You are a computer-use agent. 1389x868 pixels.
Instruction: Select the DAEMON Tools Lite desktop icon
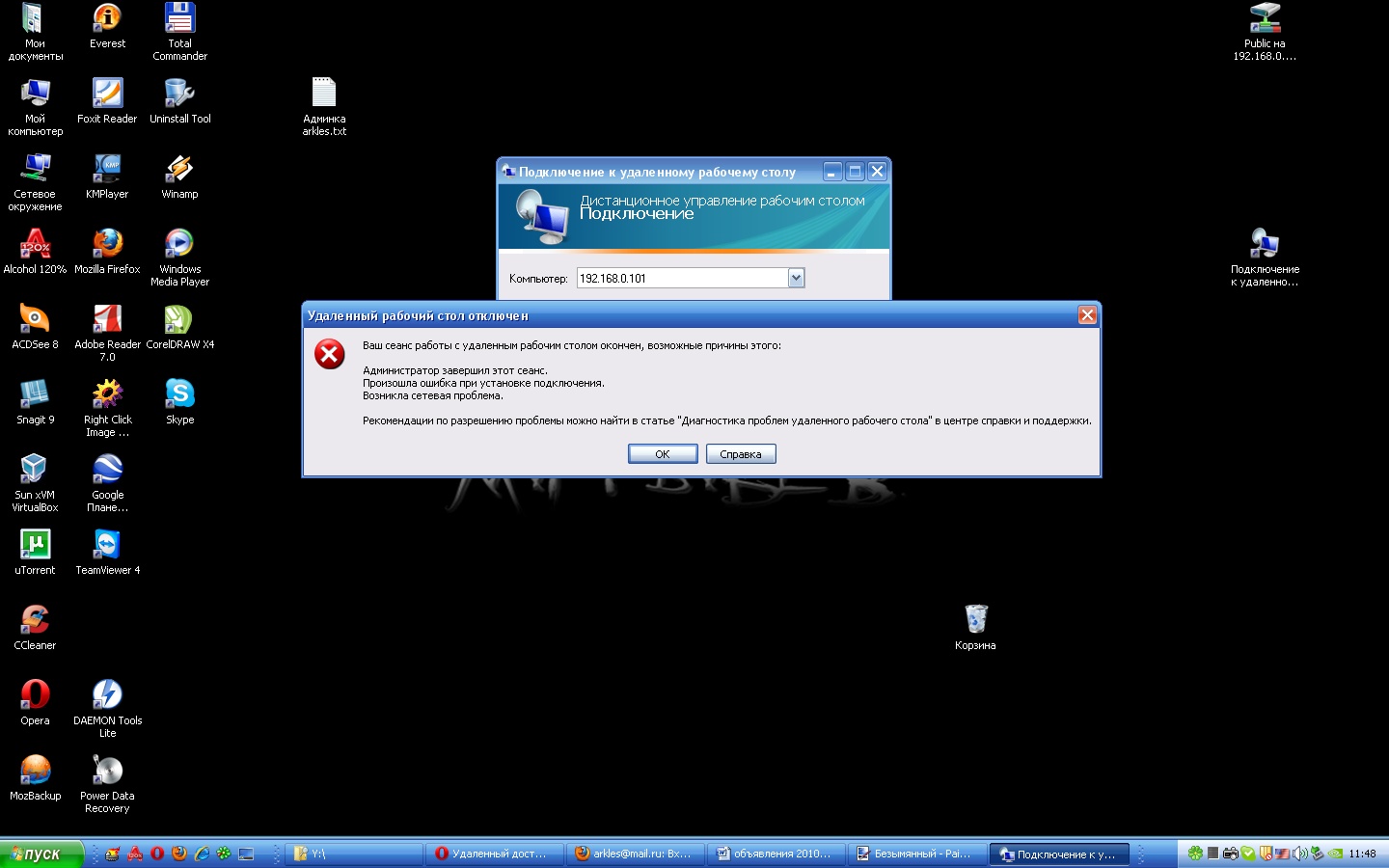click(x=107, y=710)
